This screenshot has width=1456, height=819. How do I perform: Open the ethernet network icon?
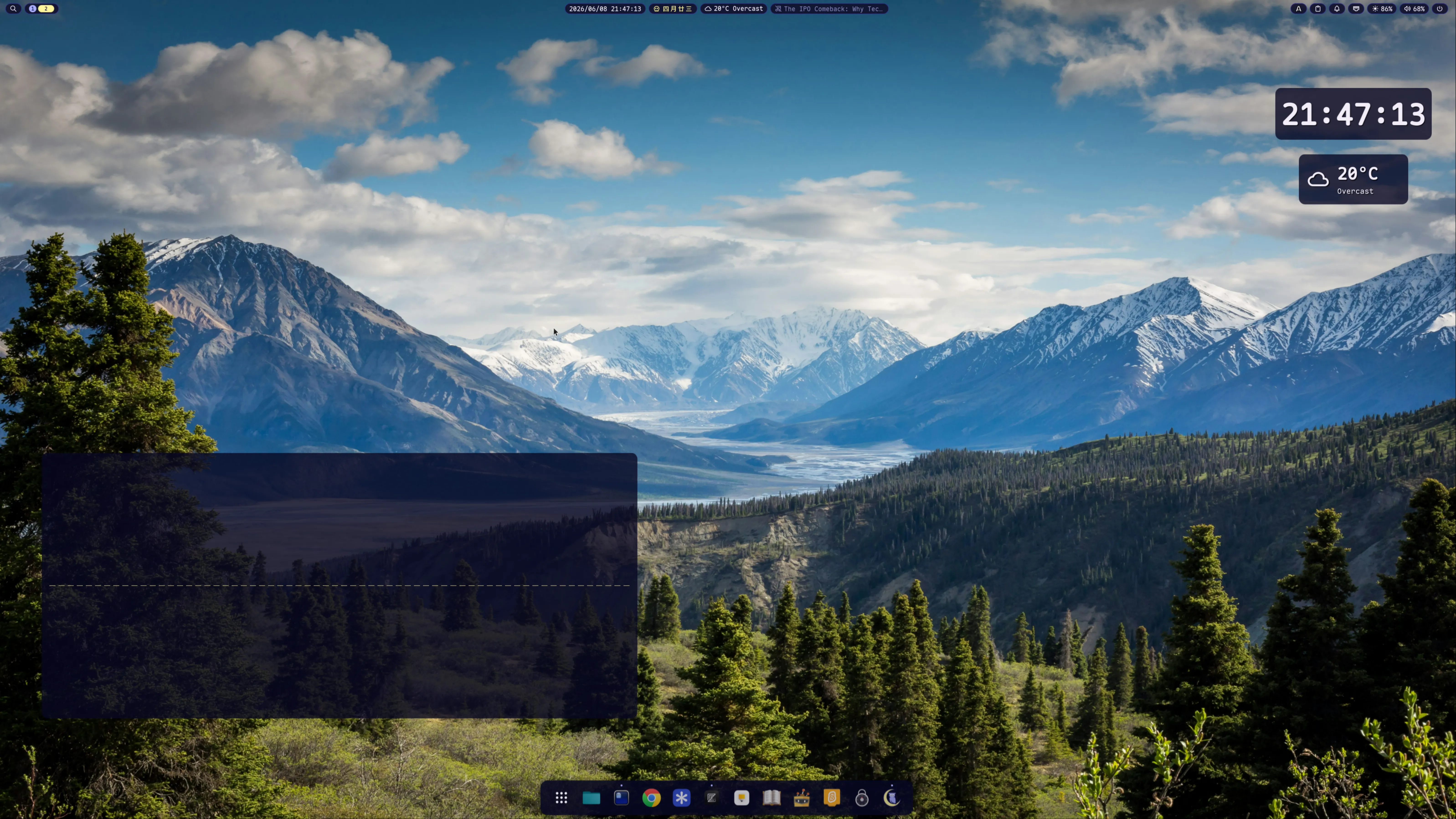pos(1356,8)
